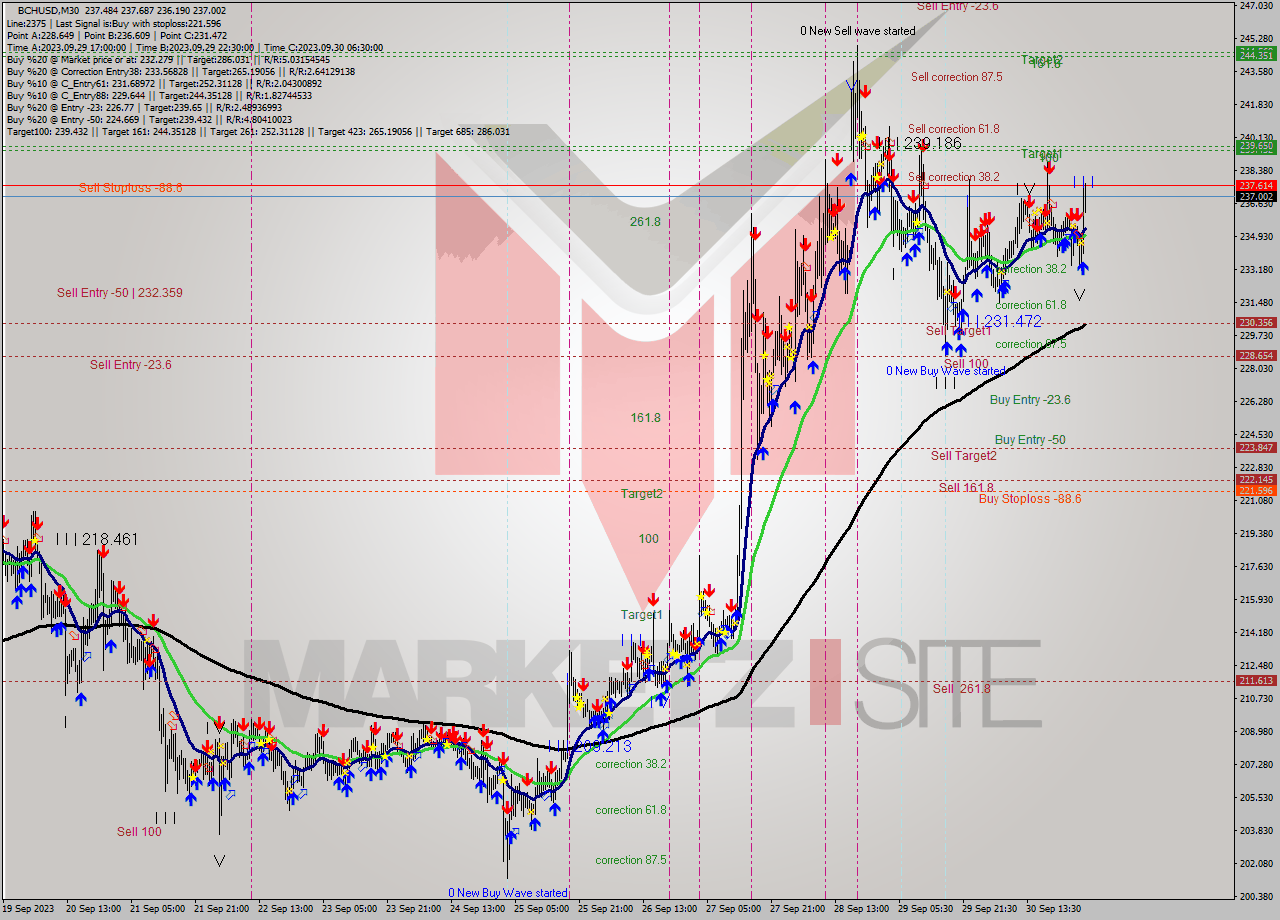Click the '30 Sep 13:30' time axis label

[x=1054, y=909]
